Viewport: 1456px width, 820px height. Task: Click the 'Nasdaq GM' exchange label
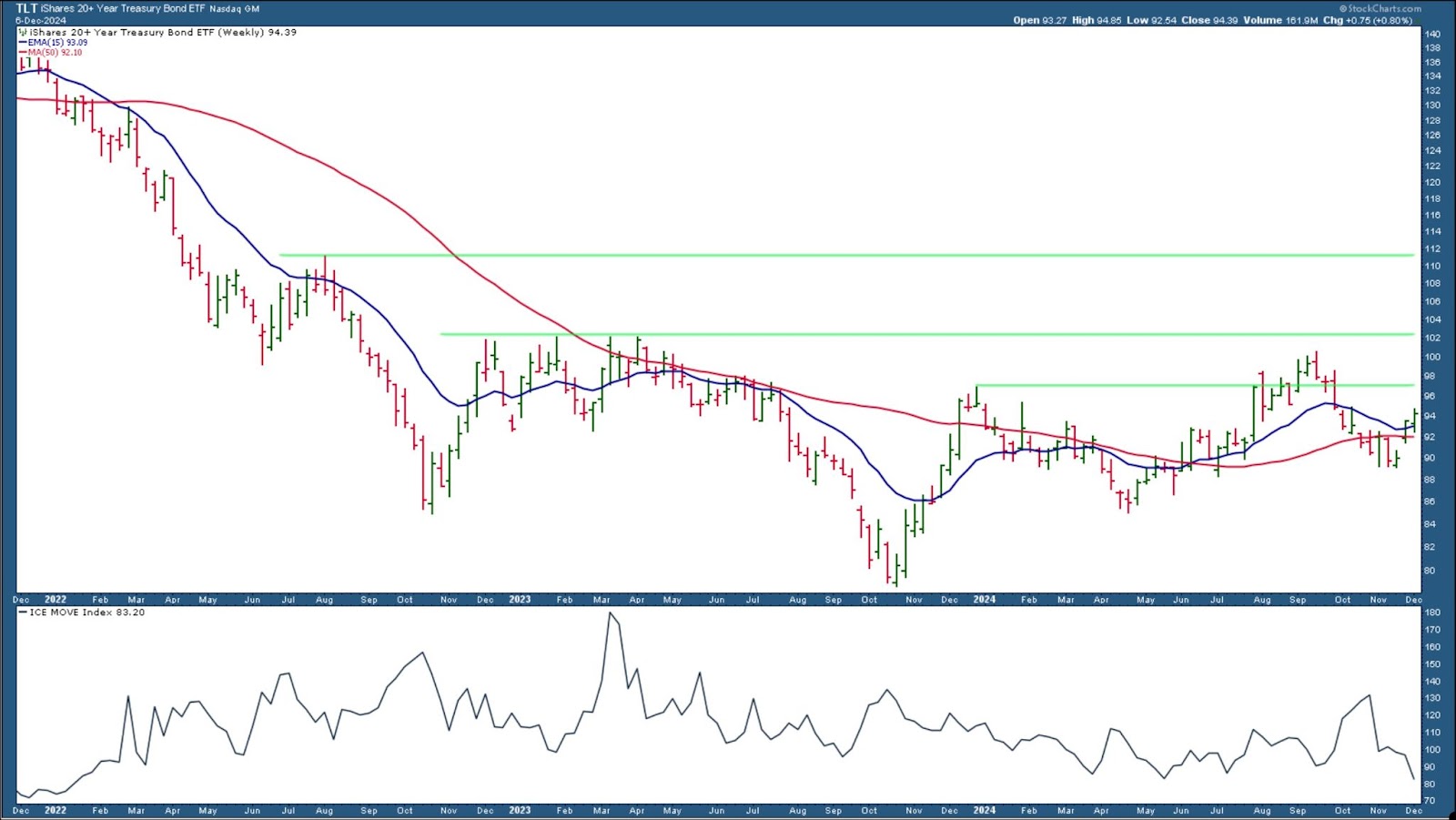coord(235,9)
